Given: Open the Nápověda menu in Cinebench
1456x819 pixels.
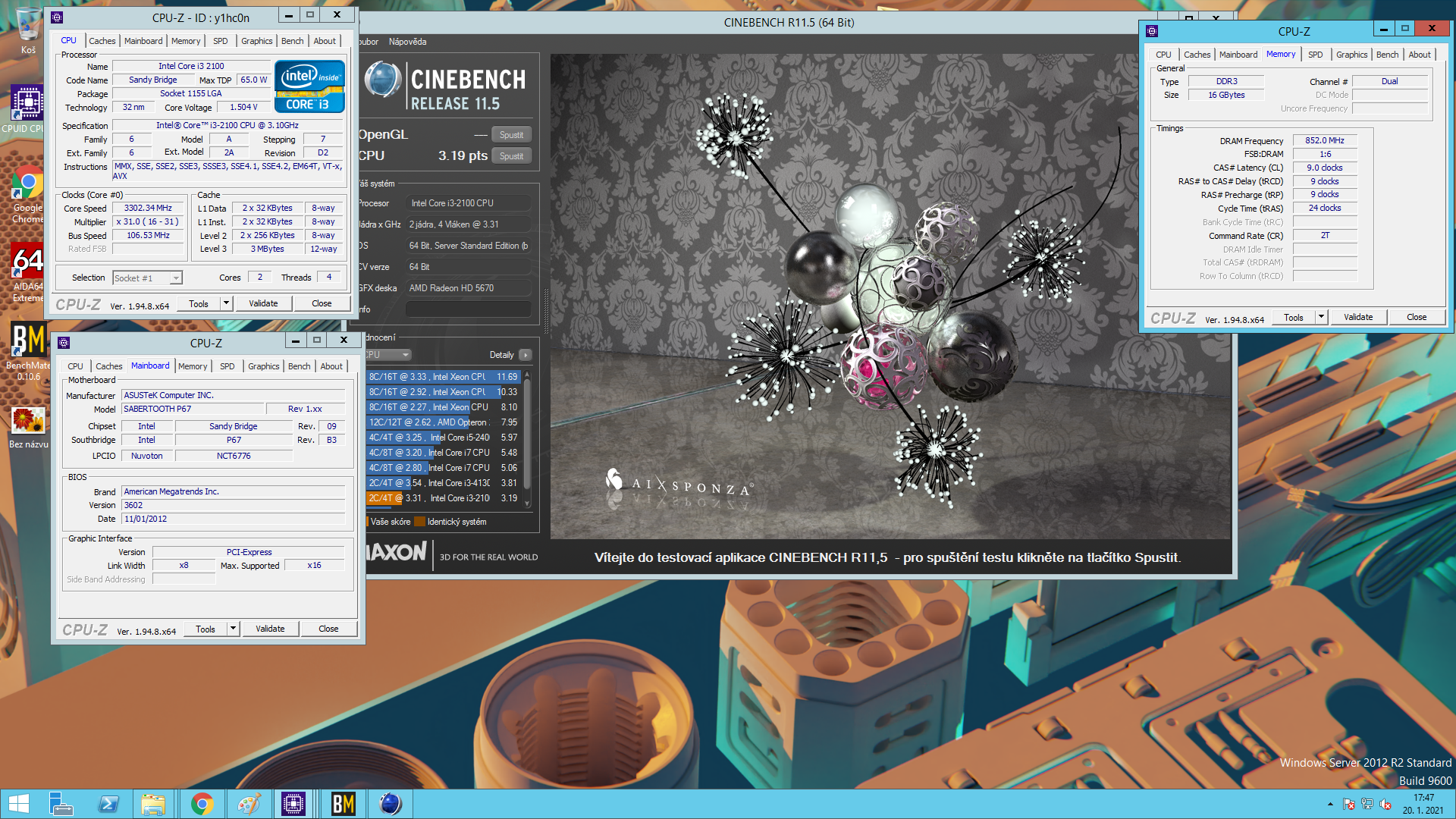Looking at the screenshot, I should point(407,42).
